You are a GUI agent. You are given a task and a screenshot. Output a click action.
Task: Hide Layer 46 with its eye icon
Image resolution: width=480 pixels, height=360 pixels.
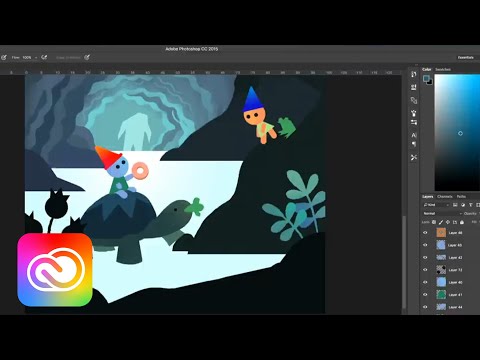tap(425, 233)
